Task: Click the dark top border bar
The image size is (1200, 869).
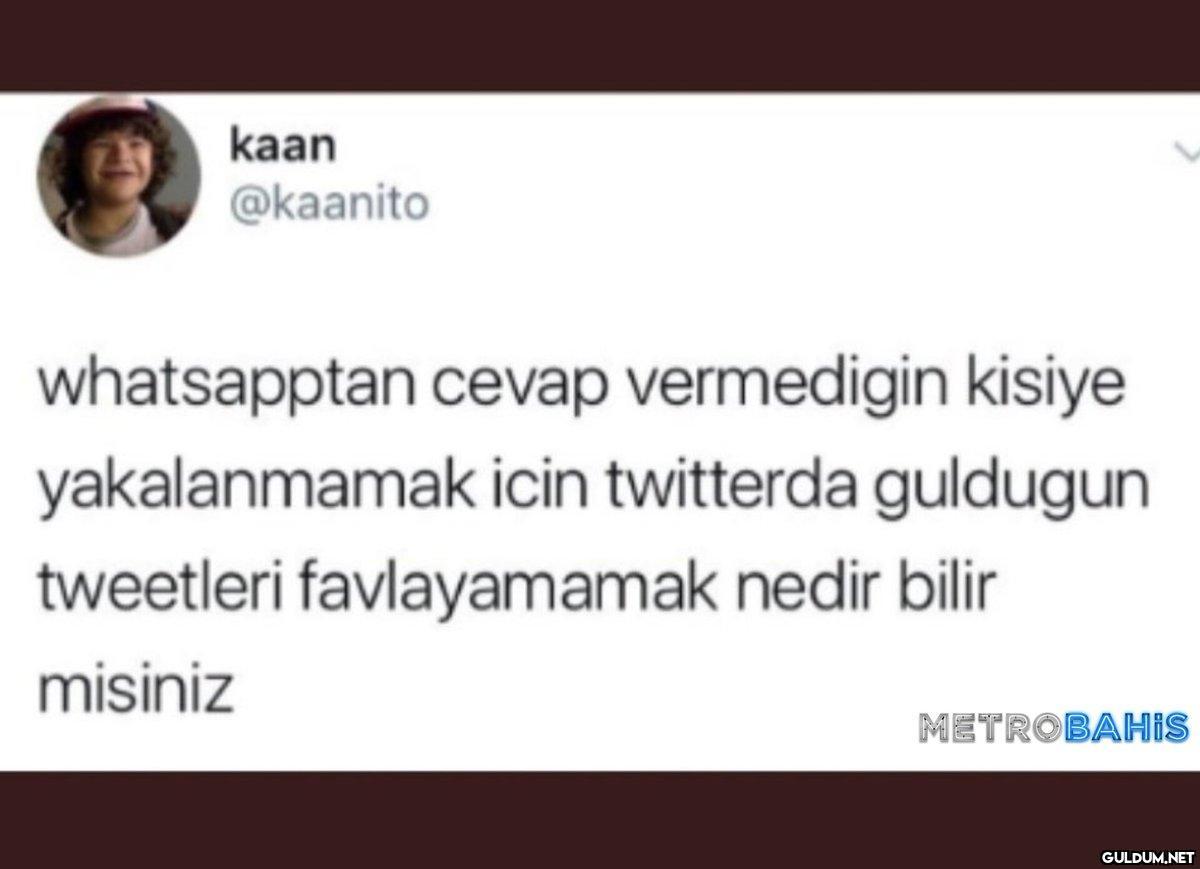Action: coord(600,45)
